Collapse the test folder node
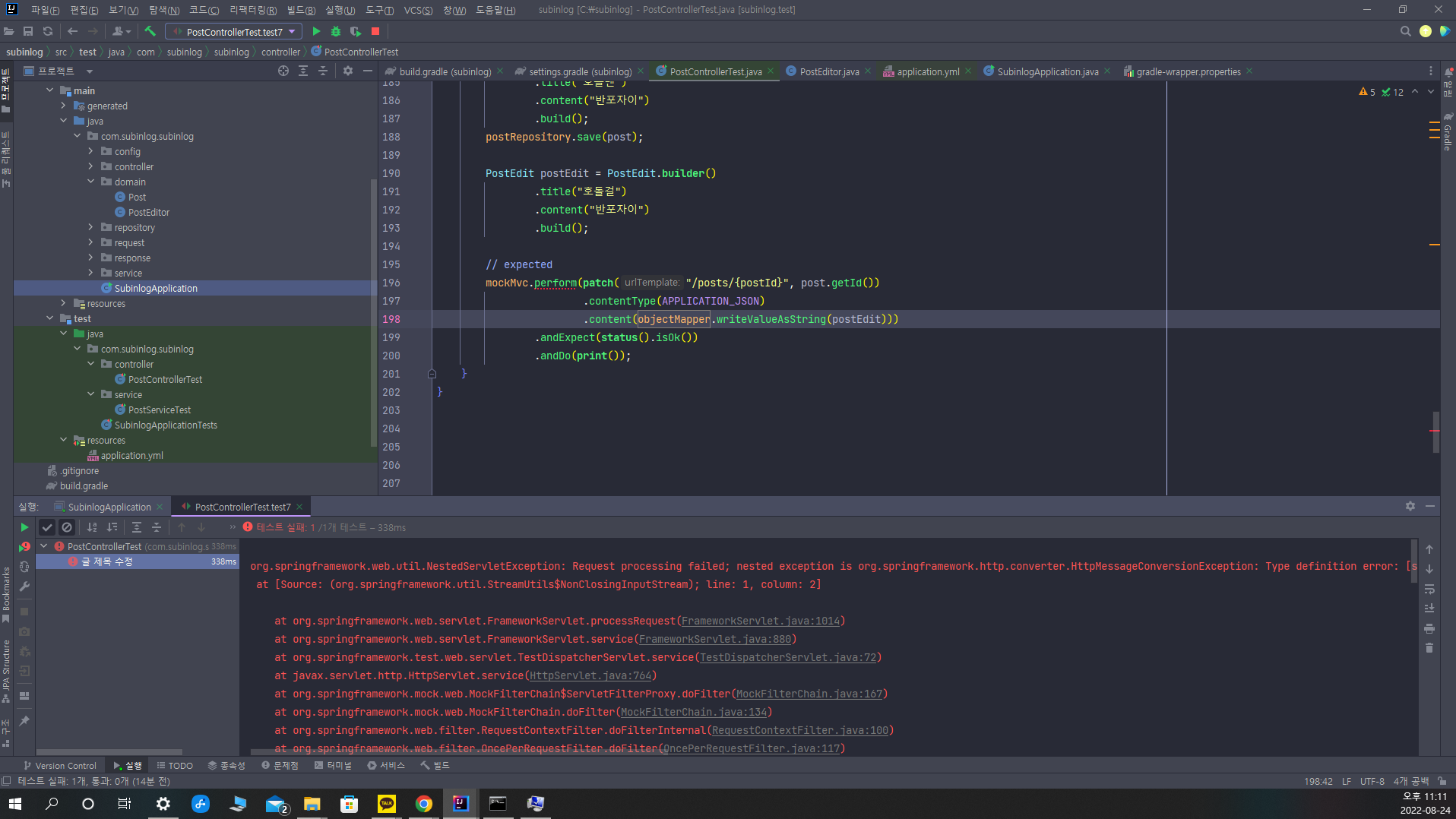The height and width of the screenshot is (819, 1456). point(50,318)
